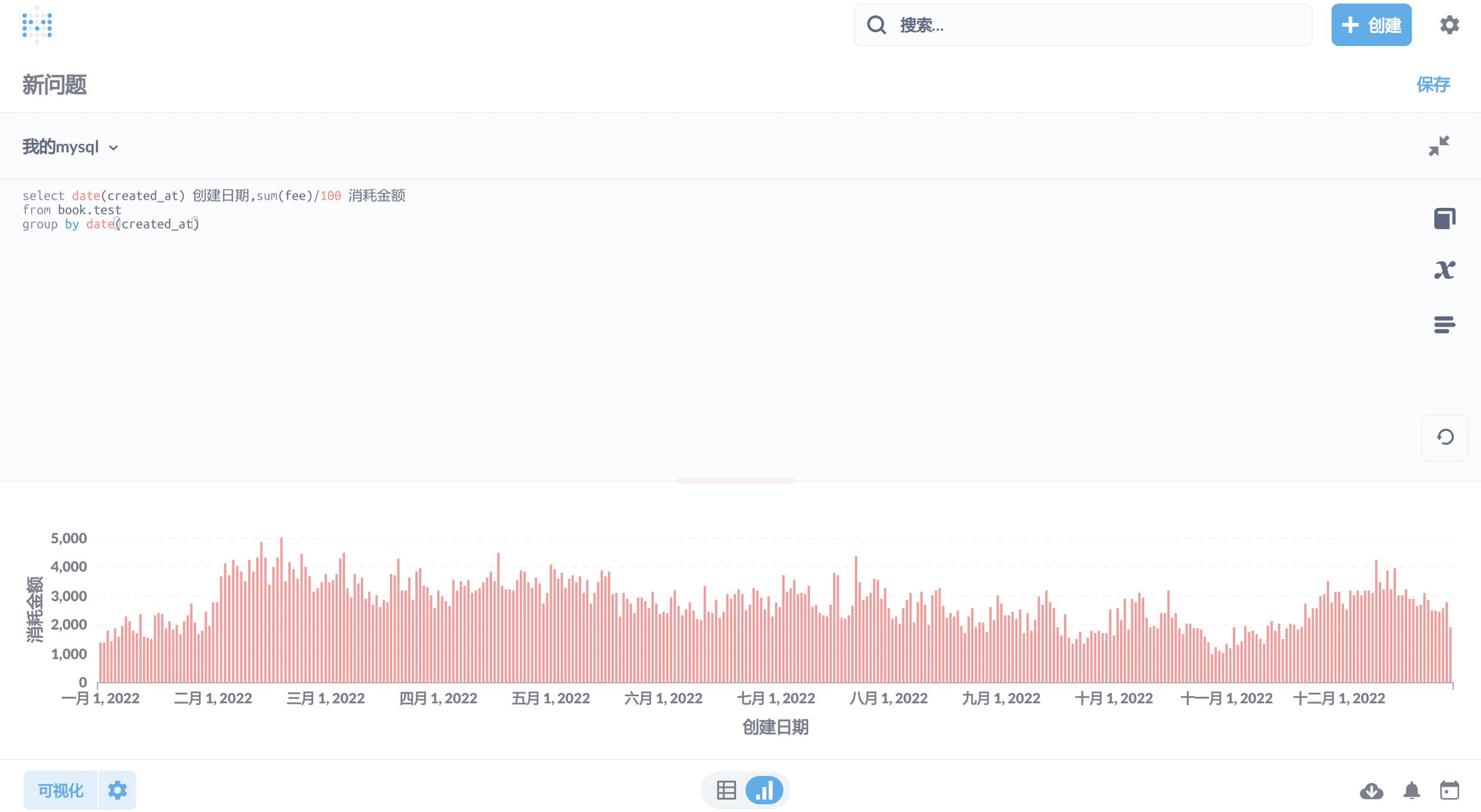Click the resize handle between editor and chart
Viewport: 1481px width, 812px height.
pyautogui.click(x=735, y=481)
